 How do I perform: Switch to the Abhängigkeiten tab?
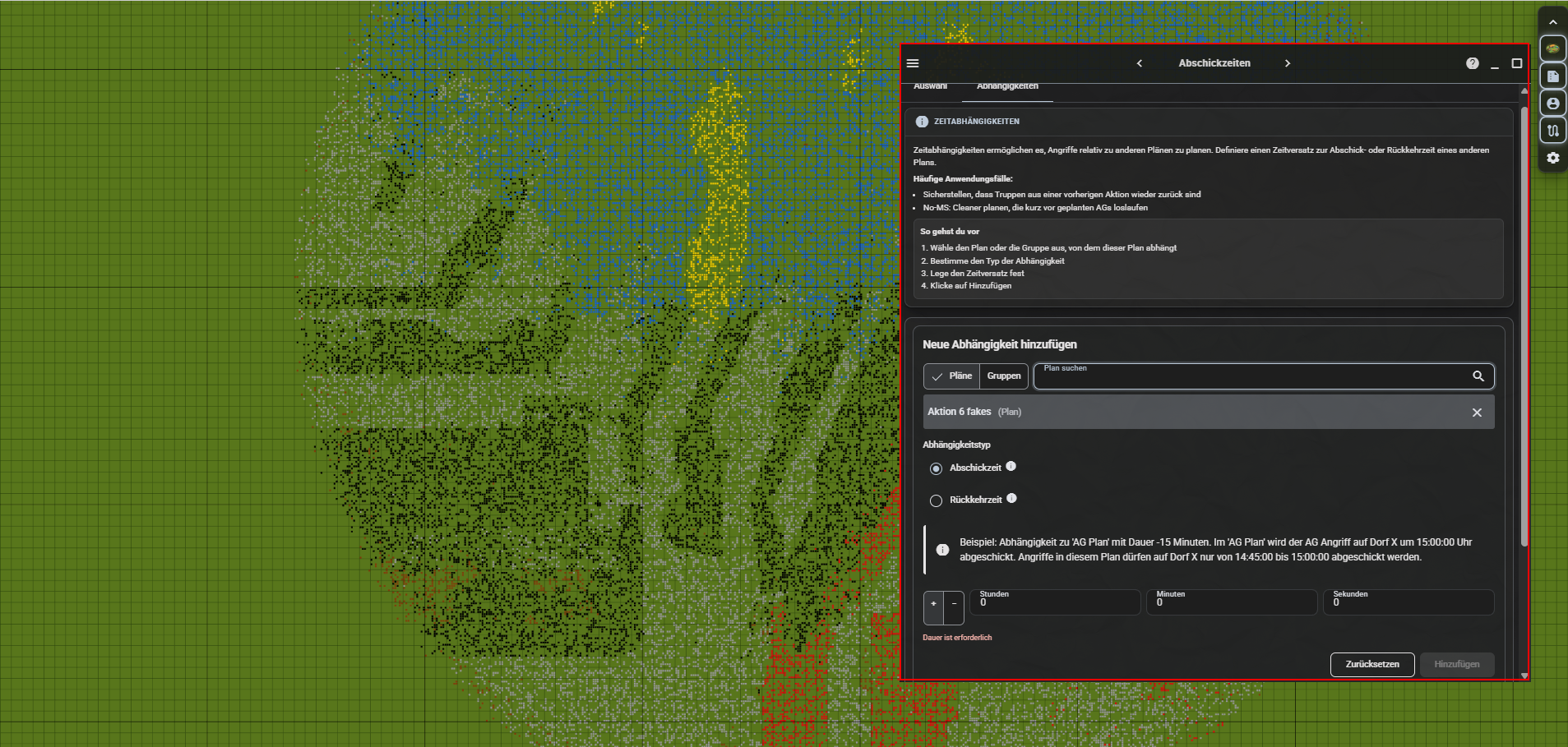[1007, 86]
